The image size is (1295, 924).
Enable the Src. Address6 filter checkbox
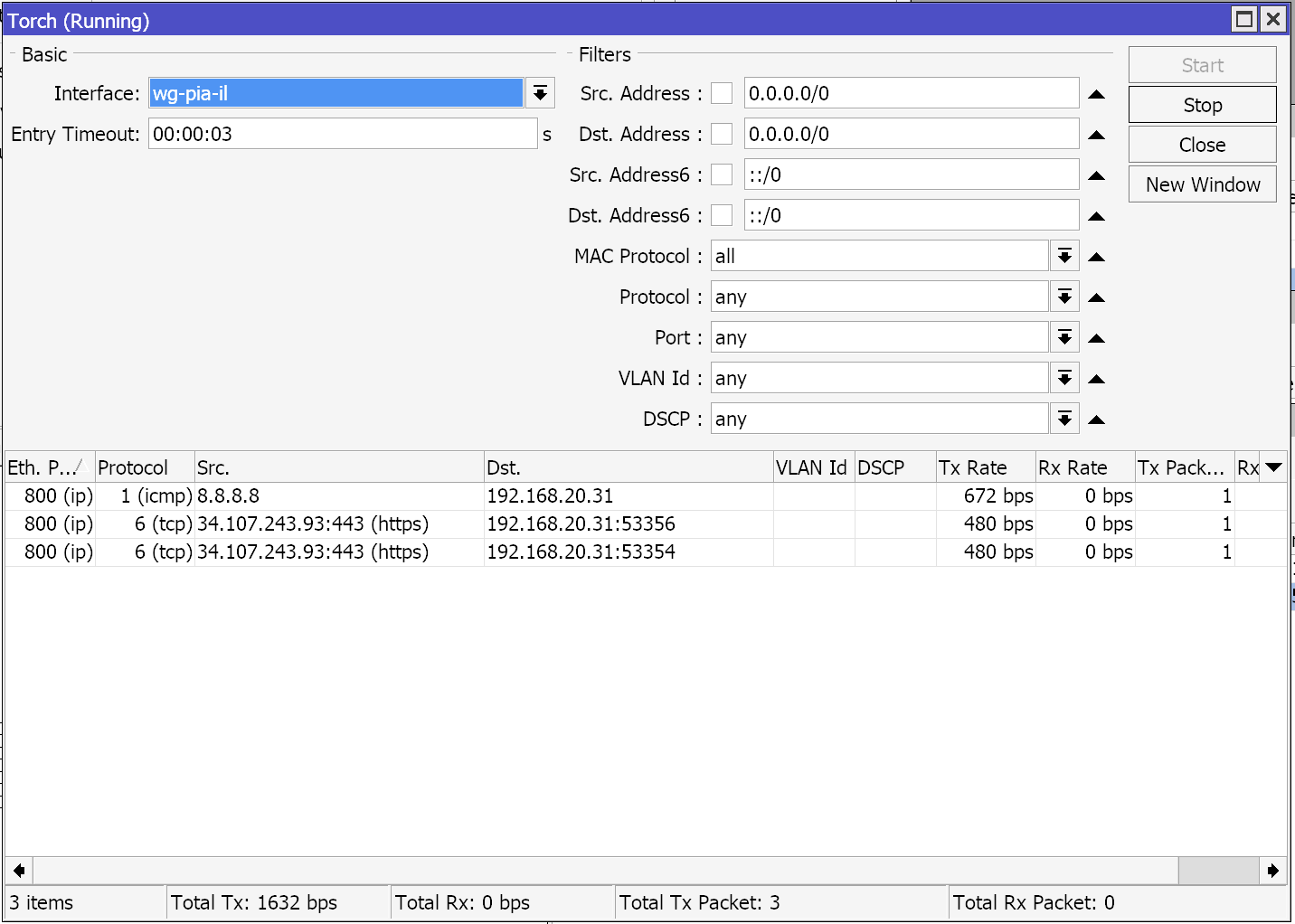(721, 174)
